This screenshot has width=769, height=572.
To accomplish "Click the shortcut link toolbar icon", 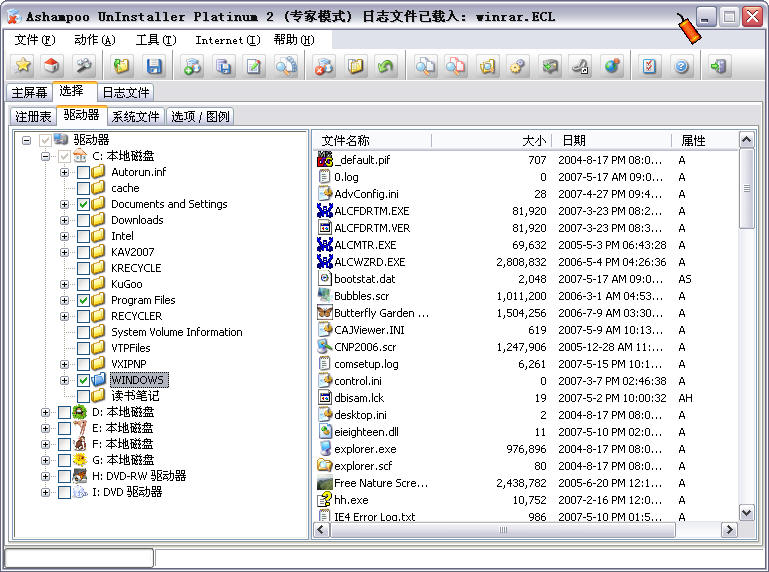I will click(581, 66).
